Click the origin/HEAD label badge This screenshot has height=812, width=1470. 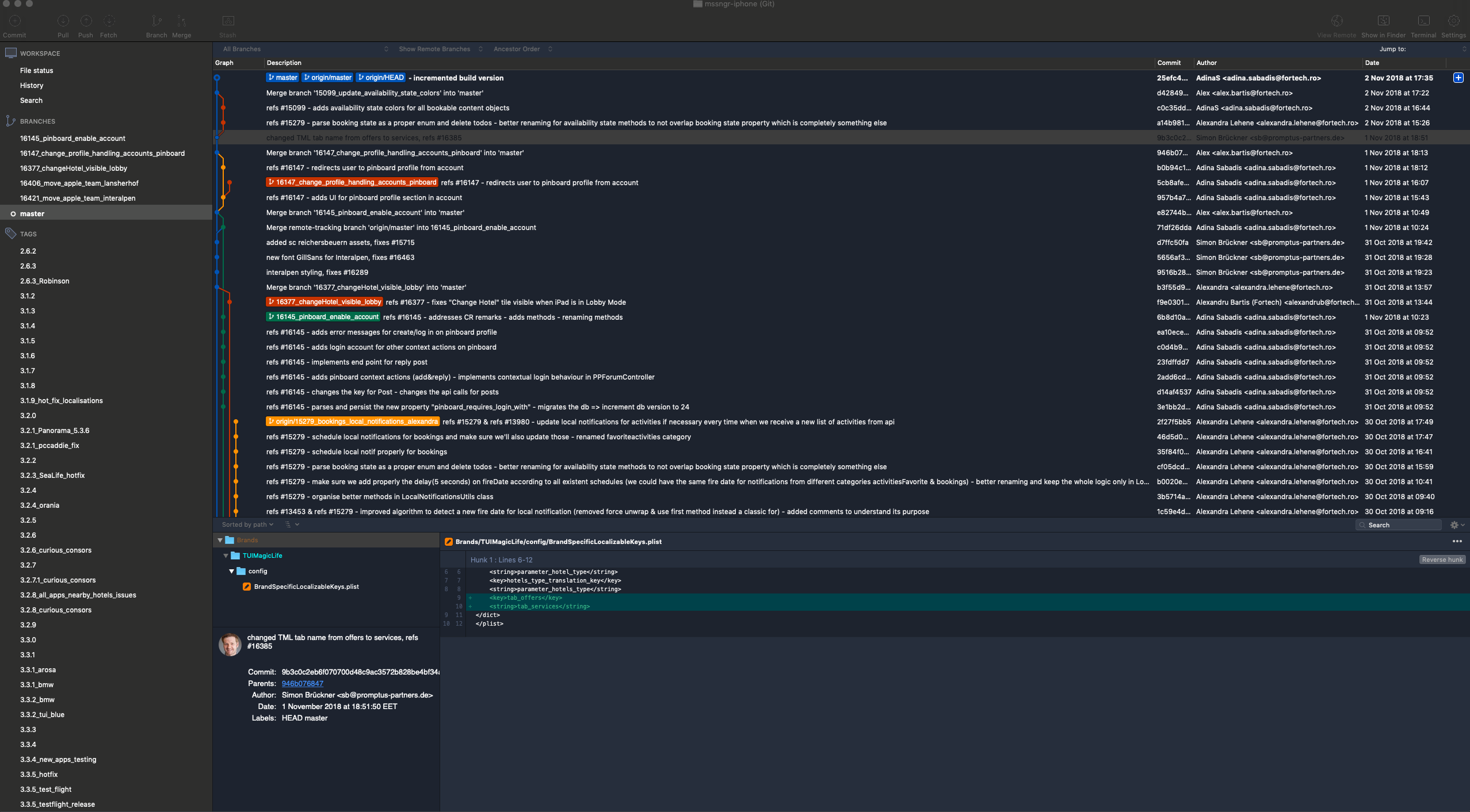pos(381,78)
